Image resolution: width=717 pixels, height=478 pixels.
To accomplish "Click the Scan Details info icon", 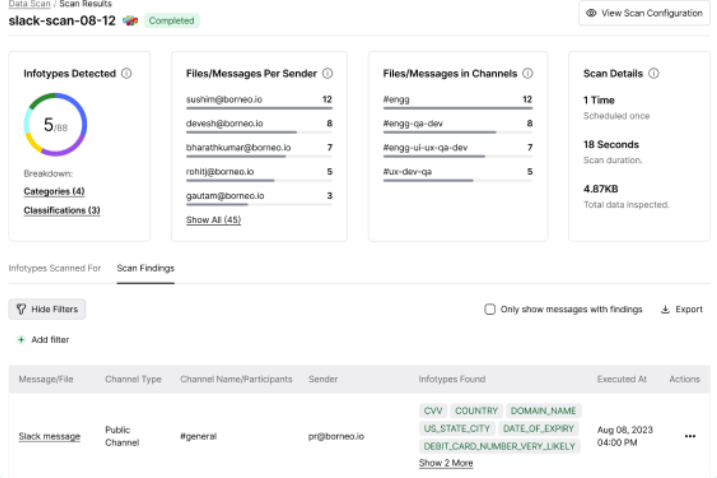I will click(x=653, y=73).
